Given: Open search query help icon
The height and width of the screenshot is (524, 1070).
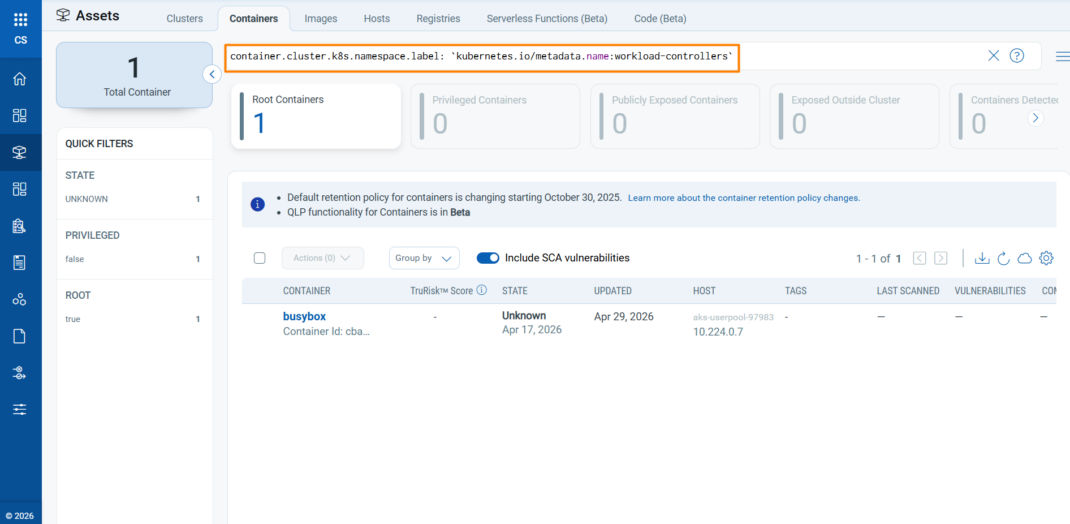Looking at the screenshot, I should 1017,56.
